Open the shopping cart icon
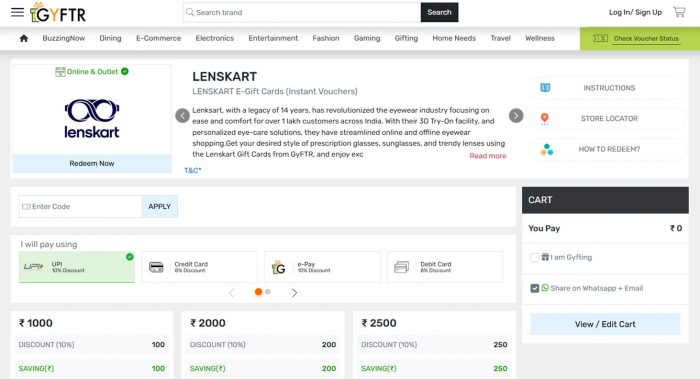 pyautogui.click(x=679, y=12)
